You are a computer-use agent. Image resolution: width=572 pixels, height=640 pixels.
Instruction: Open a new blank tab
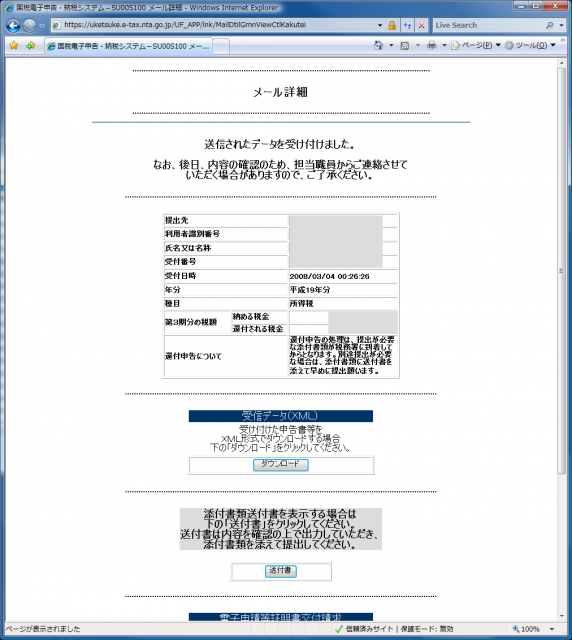pos(221,47)
